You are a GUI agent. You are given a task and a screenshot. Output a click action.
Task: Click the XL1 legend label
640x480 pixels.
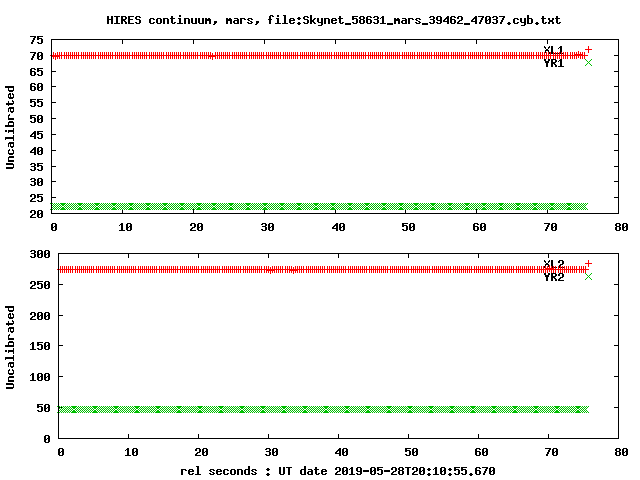click(x=553, y=50)
